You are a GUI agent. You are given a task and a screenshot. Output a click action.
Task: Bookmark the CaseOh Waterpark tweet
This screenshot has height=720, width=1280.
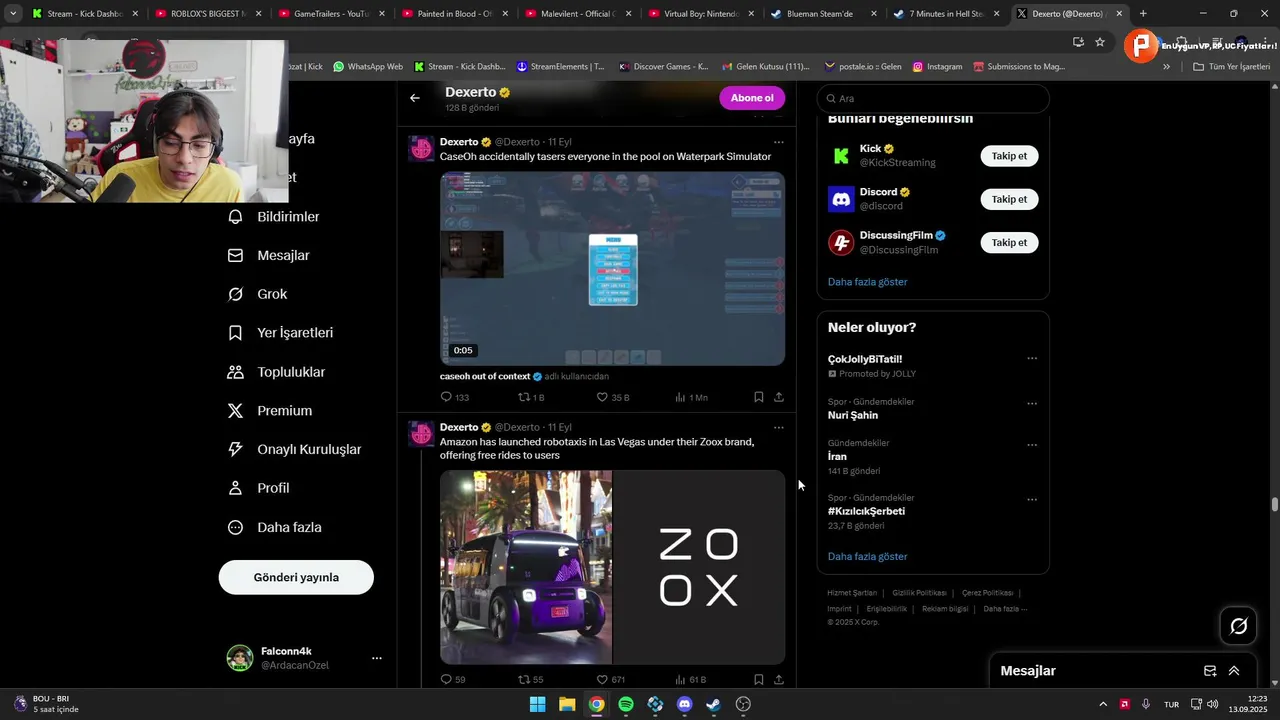[759, 397]
